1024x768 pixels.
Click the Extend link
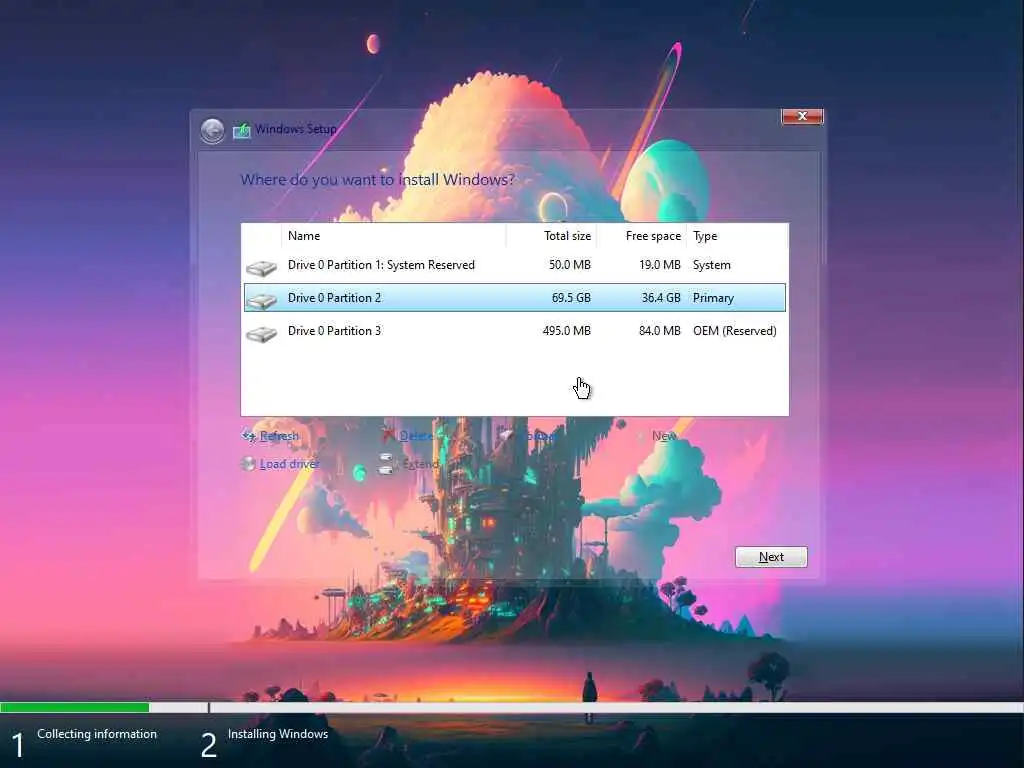point(421,464)
